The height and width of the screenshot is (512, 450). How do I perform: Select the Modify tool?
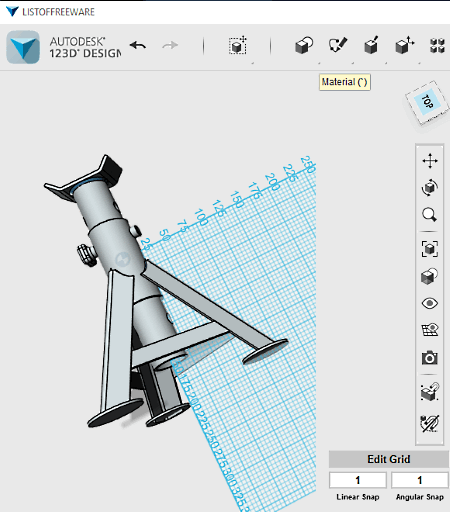[x=405, y=45]
